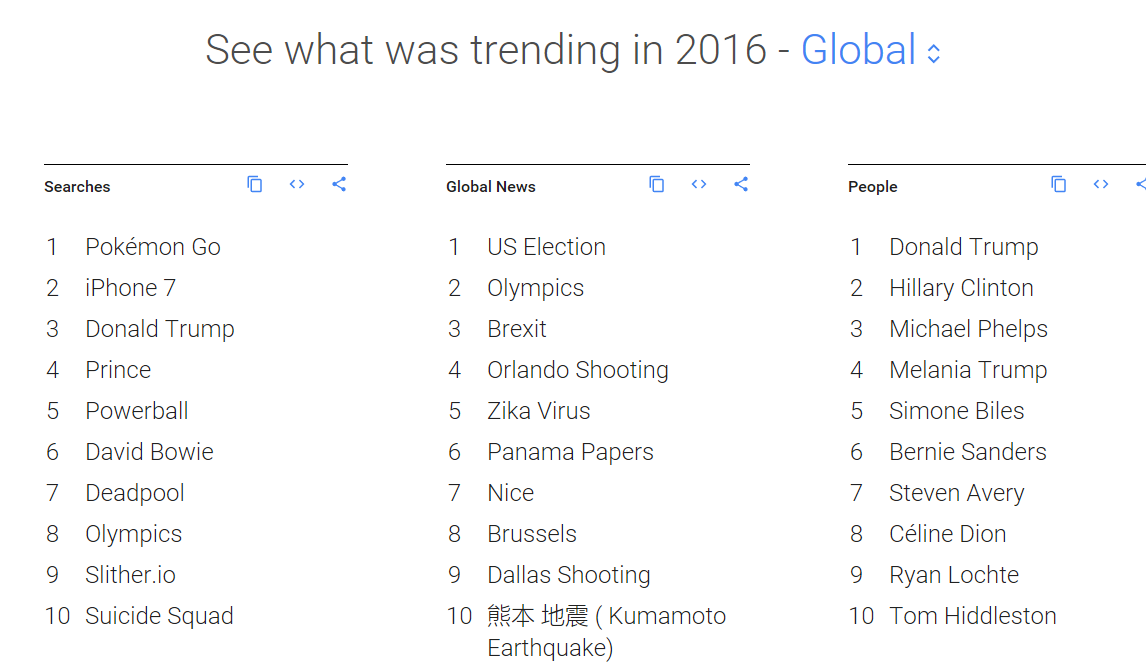This screenshot has width=1146, height=667.
Task: Click the Panama Papers entry
Action: point(570,452)
